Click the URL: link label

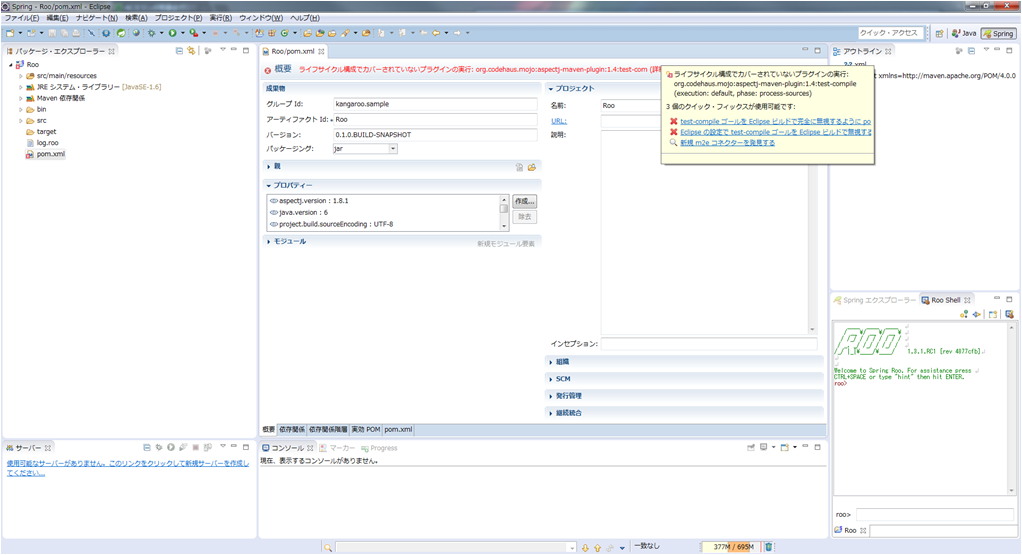tap(559, 121)
